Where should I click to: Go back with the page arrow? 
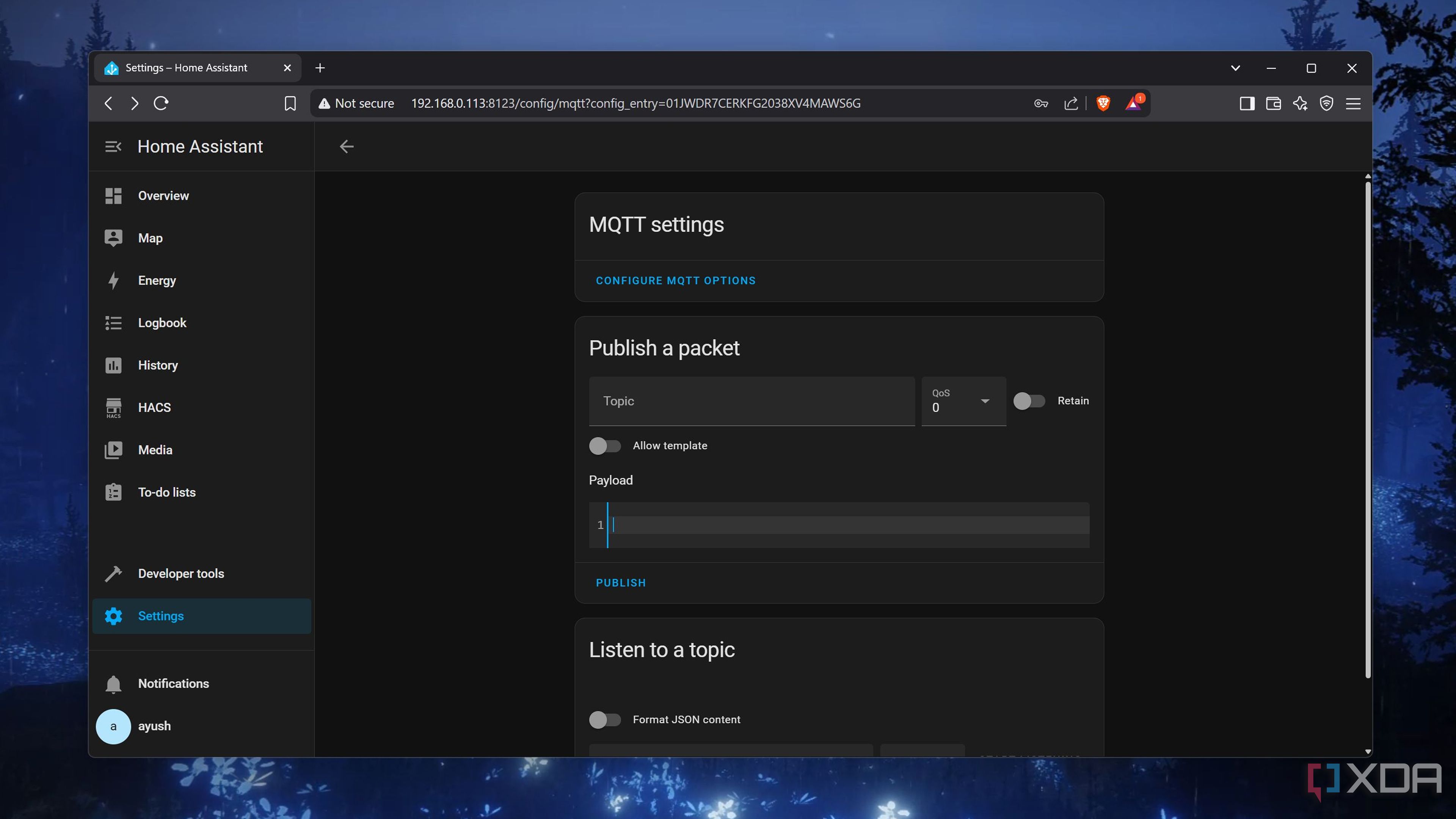[x=347, y=147]
